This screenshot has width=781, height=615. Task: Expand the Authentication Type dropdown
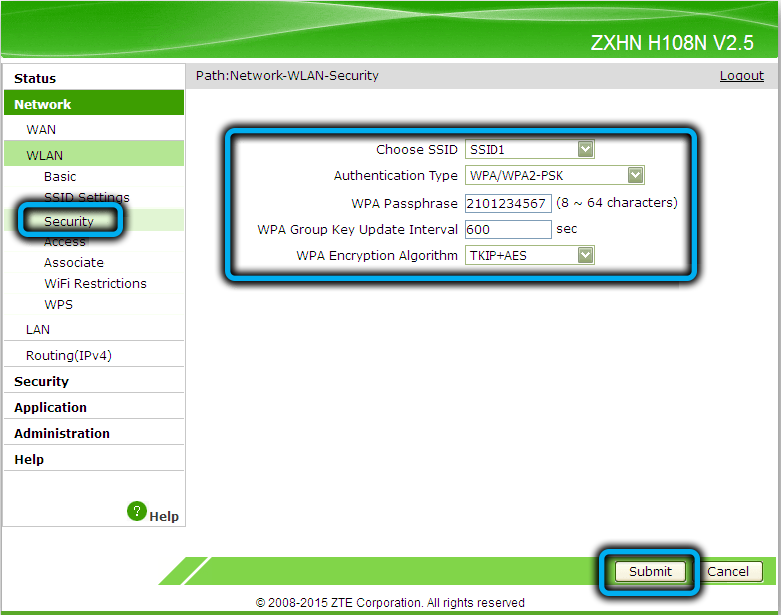click(555, 176)
